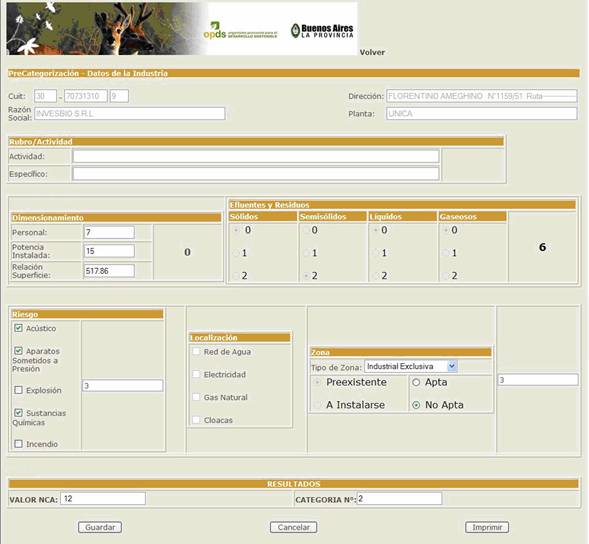
Task: Uncheck Sustancias Químicas checkbox
Action: click(18, 413)
